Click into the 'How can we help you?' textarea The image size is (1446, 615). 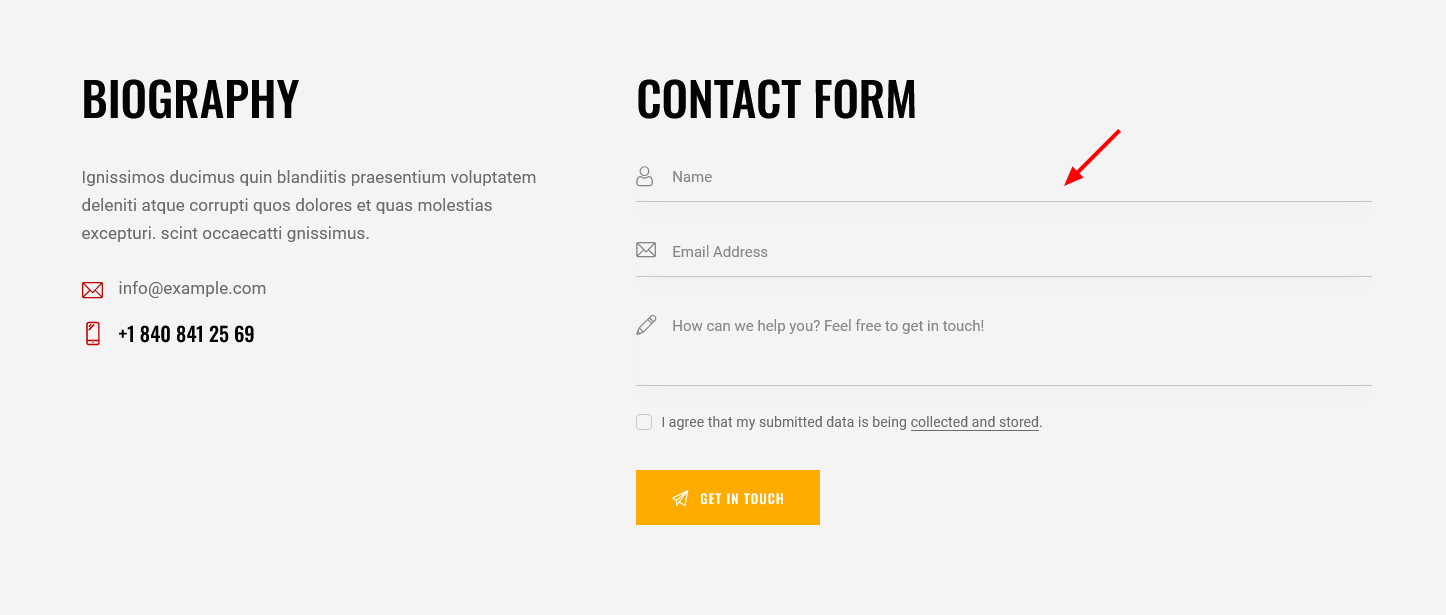1004,344
